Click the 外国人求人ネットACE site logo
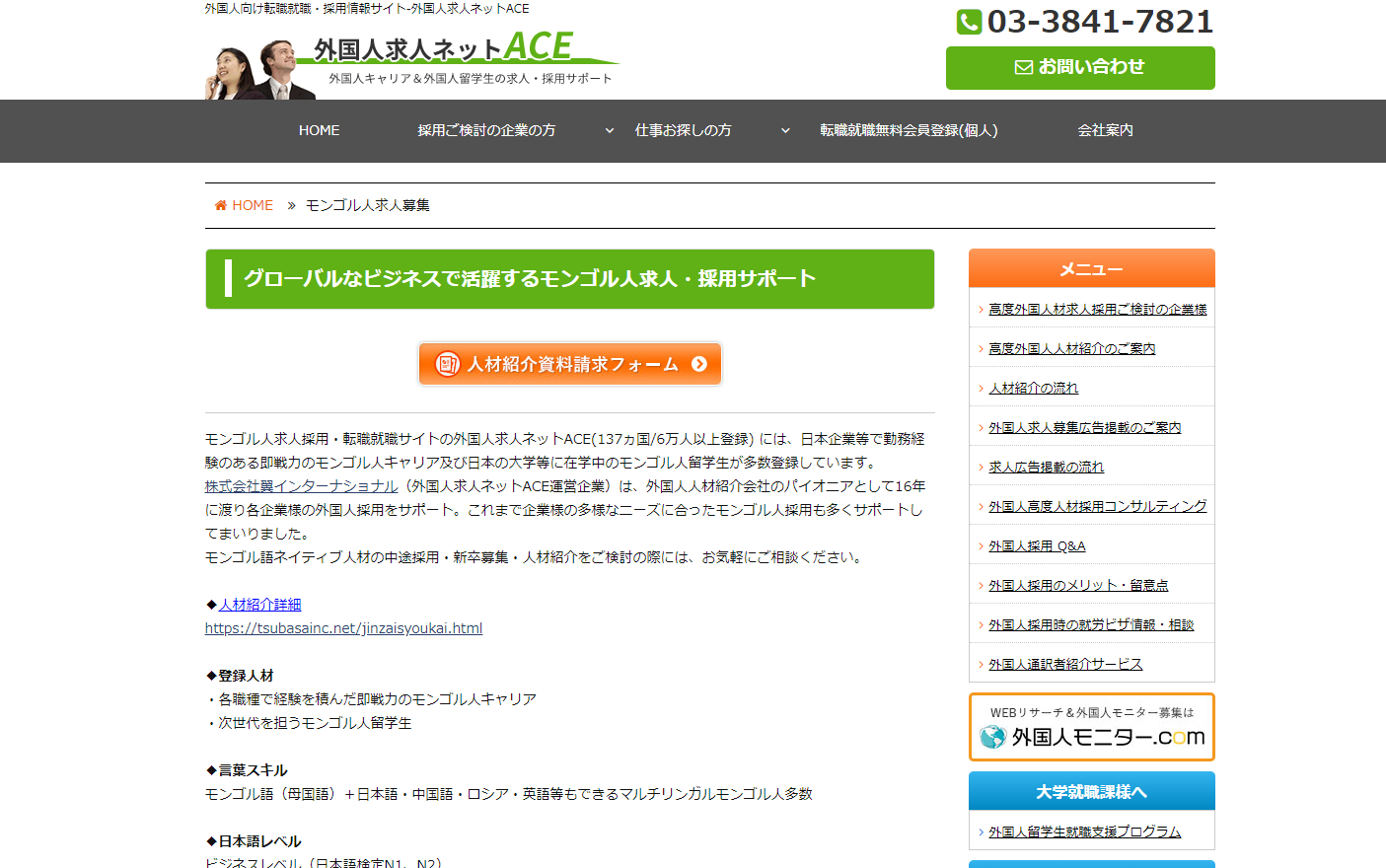Viewport: 1386px width, 868px height. click(x=444, y=49)
